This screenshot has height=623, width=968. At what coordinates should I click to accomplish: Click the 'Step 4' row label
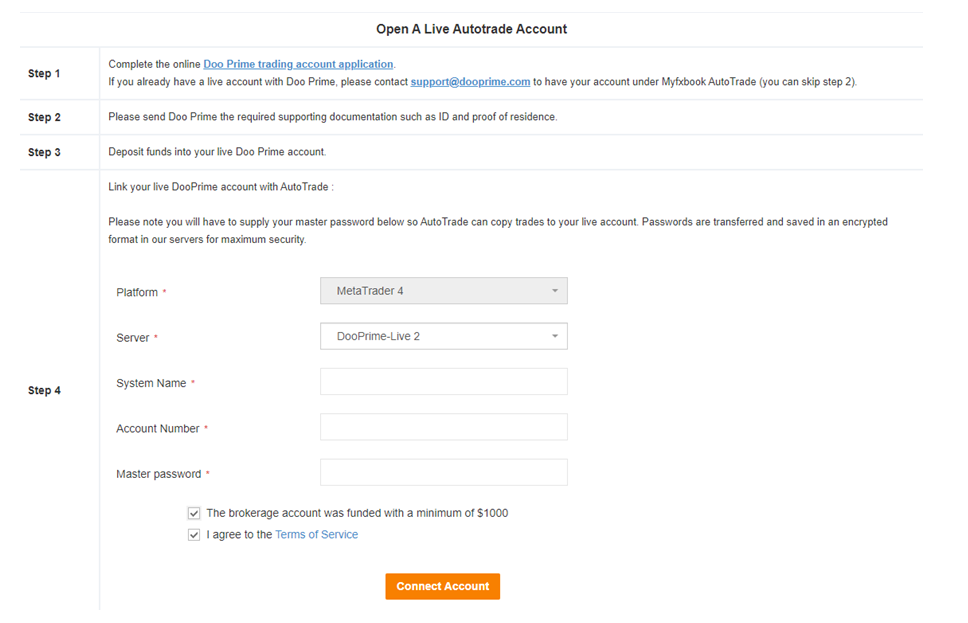pos(44,390)
